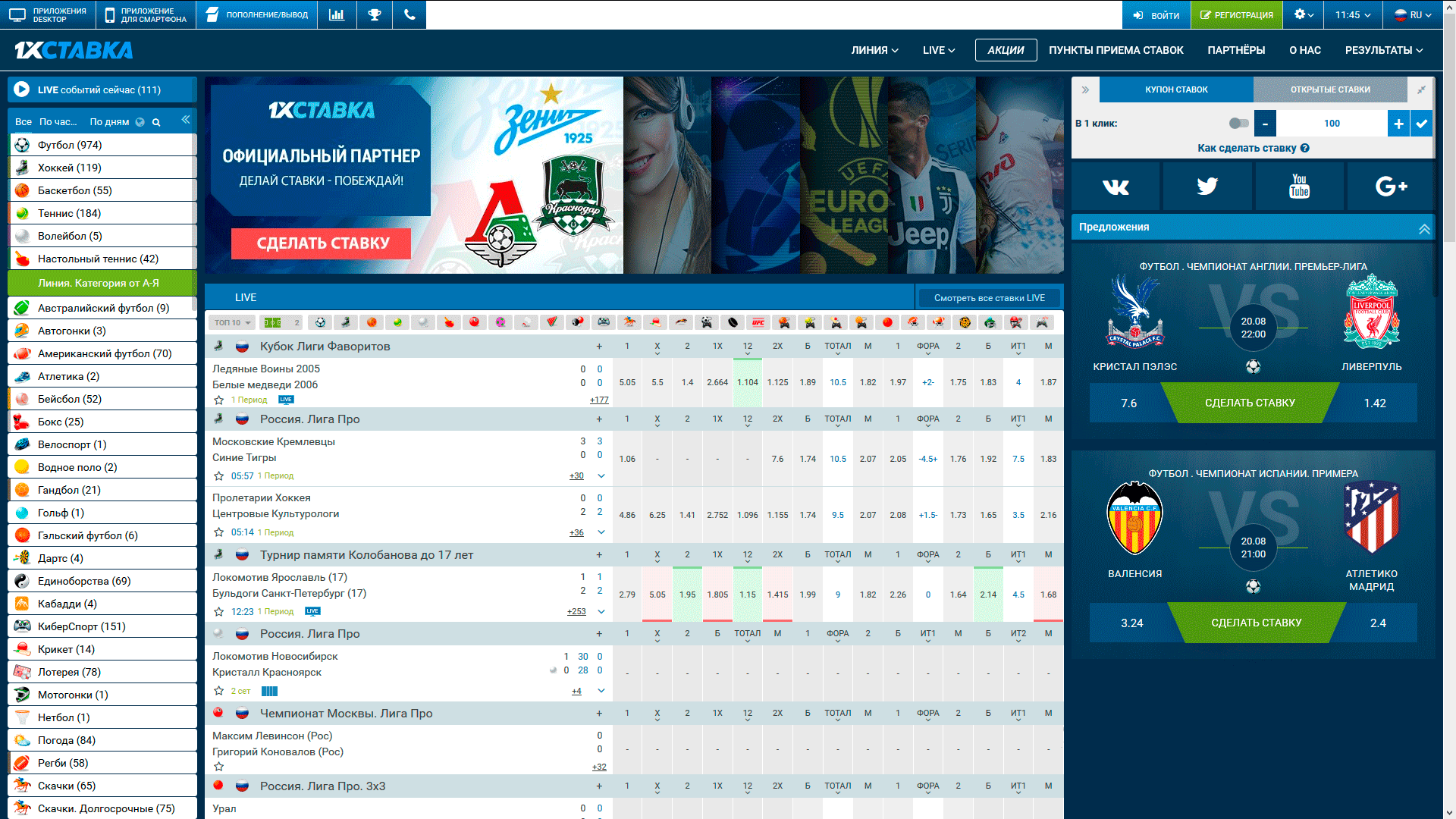Open ПУНКТЫ ПРИЕМА СТАВОК menu item
1456x819 pixels.
click(x=1116, y=50)
